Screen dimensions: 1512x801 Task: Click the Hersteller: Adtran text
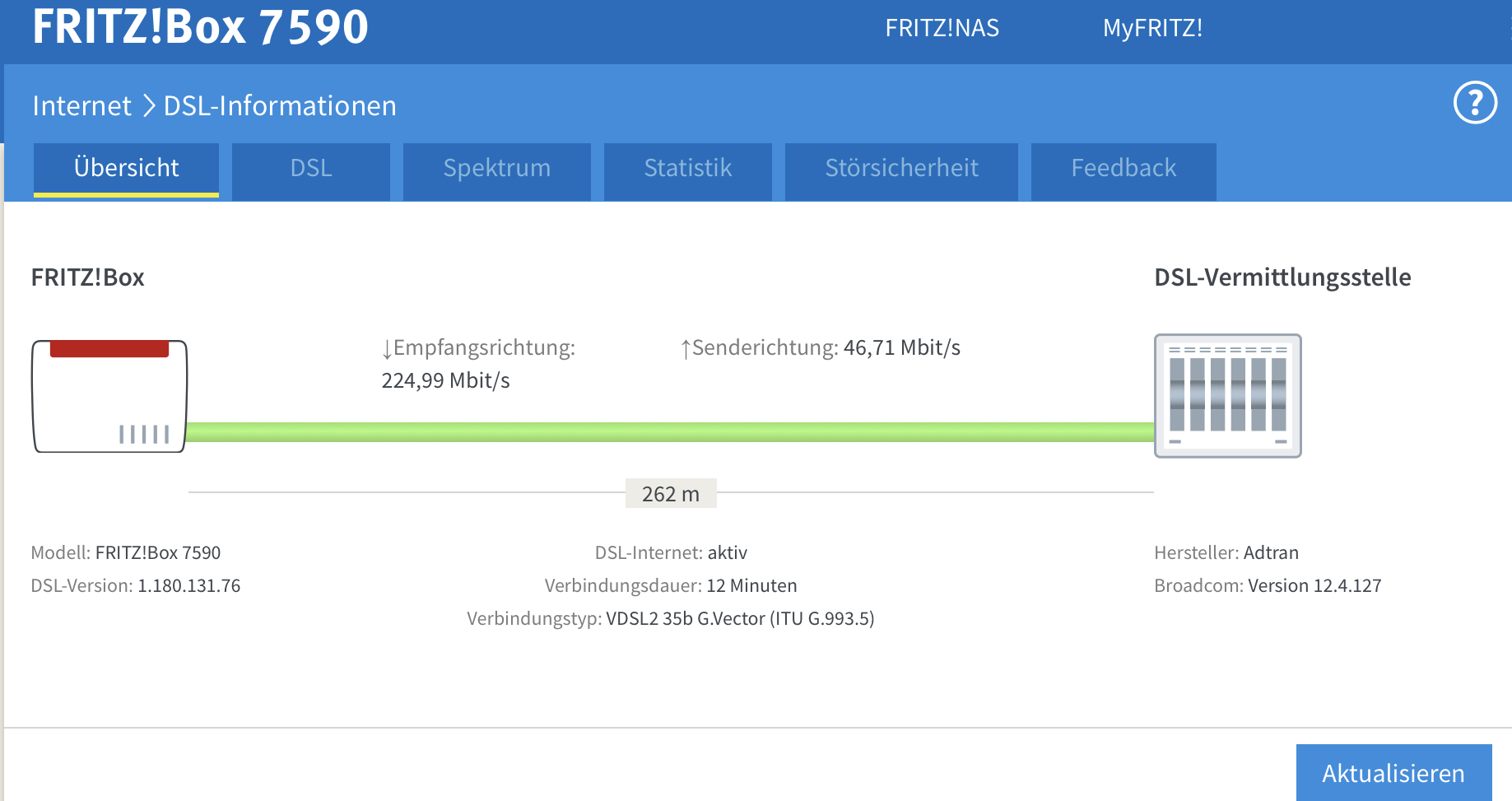(x=1226, y=552)
